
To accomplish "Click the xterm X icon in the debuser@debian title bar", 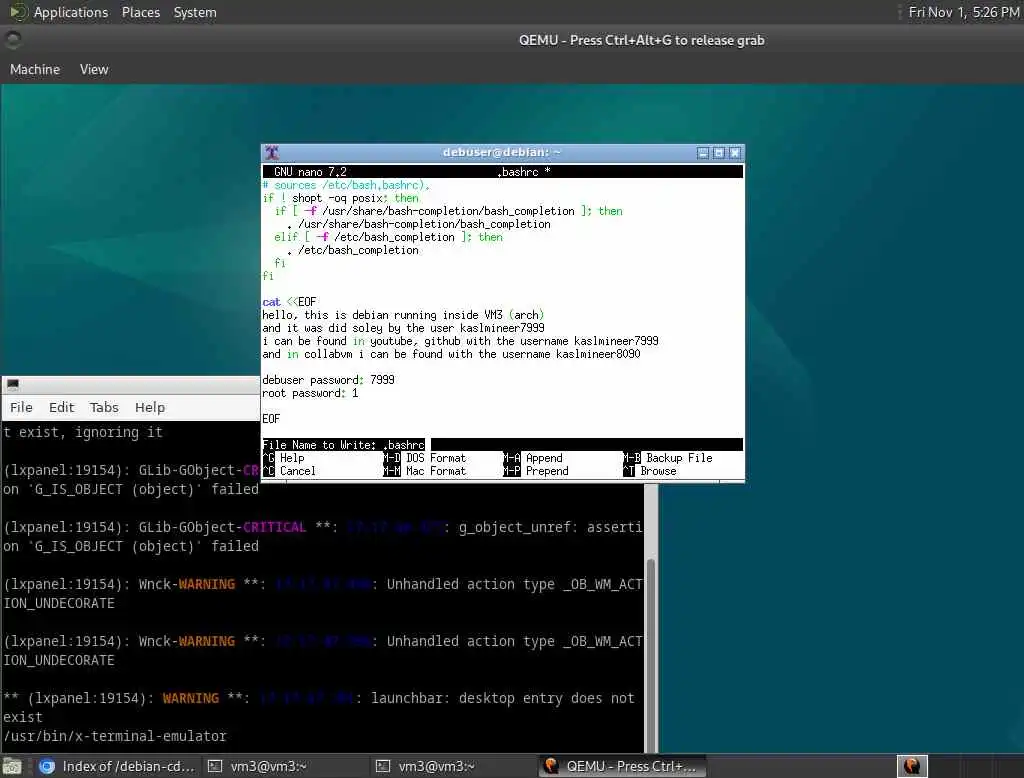I will pyautogui.click(x=272, y=152).
